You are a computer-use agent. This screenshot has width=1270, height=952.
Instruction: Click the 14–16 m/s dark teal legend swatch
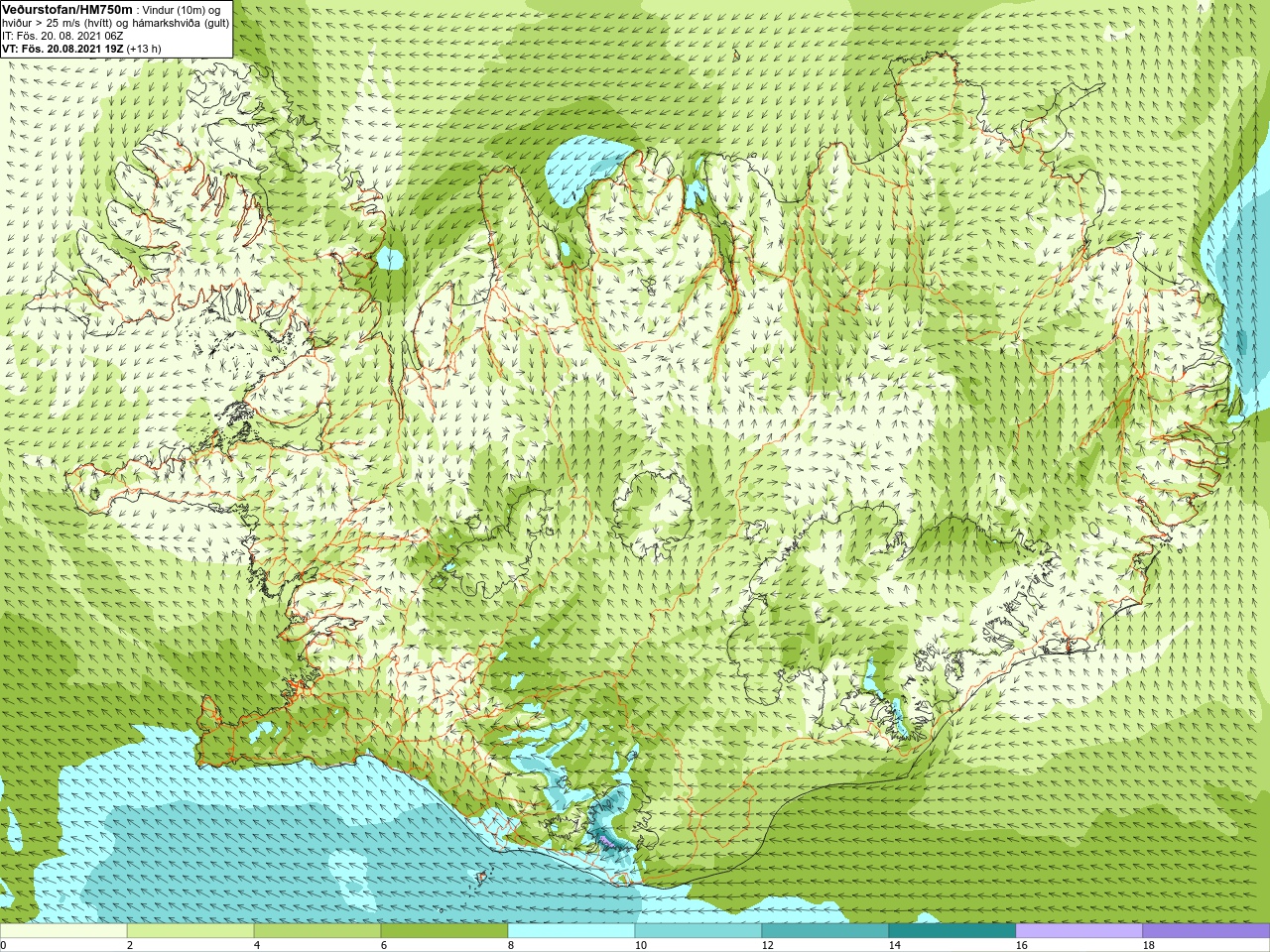point(952,931)
